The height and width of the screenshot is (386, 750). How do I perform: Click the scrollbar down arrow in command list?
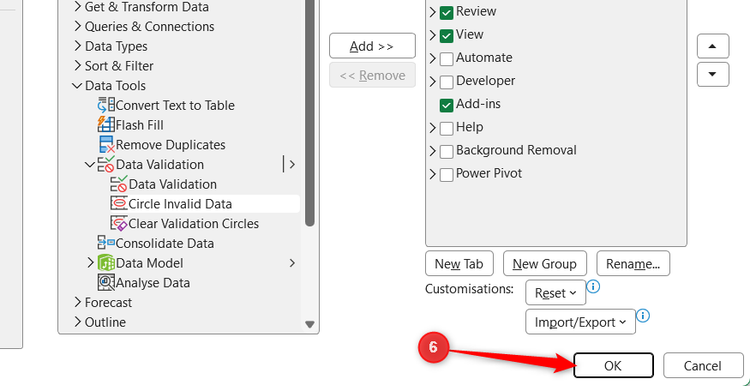click(x=310, y=324)
